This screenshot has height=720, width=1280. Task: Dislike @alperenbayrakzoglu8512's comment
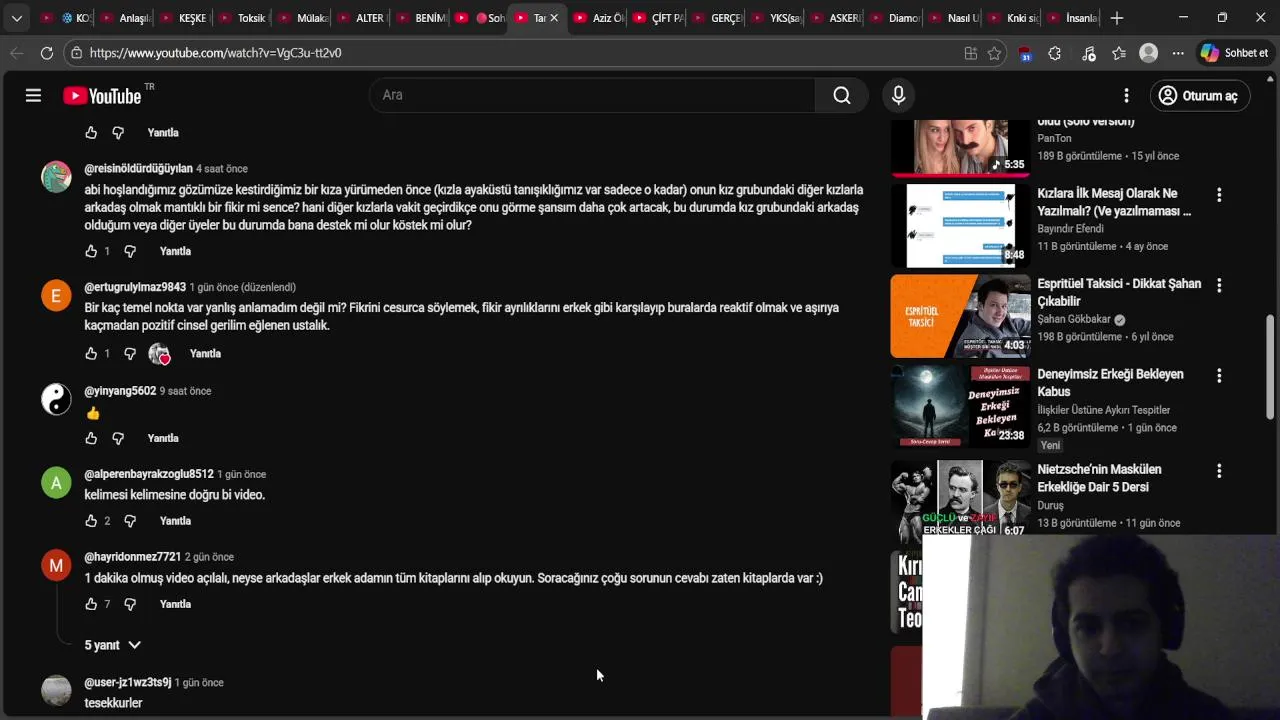(130, 521)
